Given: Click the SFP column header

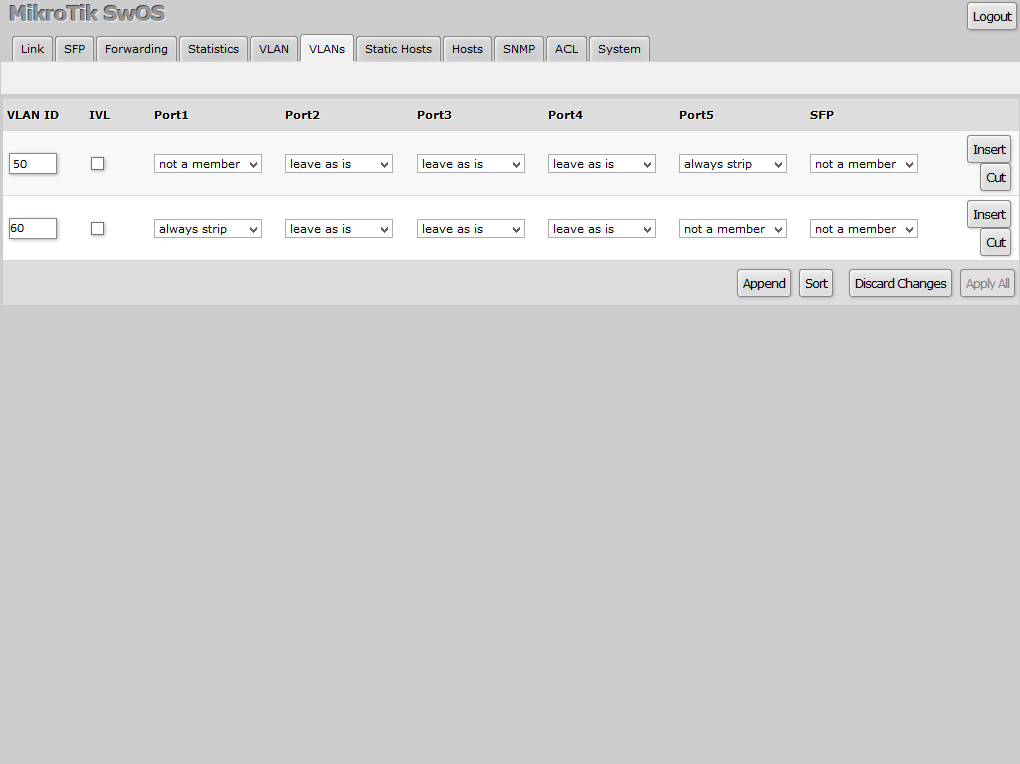Looking at the screenshot, I should point(822,115).
